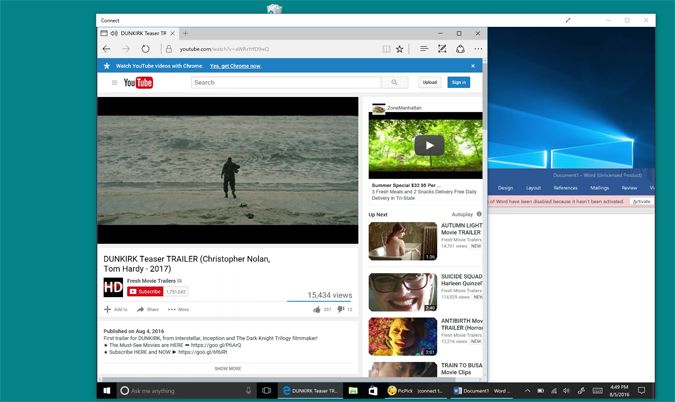
Task: Open Task View on the taskbar
Action: pyautogui.click(x=266, y=391)
